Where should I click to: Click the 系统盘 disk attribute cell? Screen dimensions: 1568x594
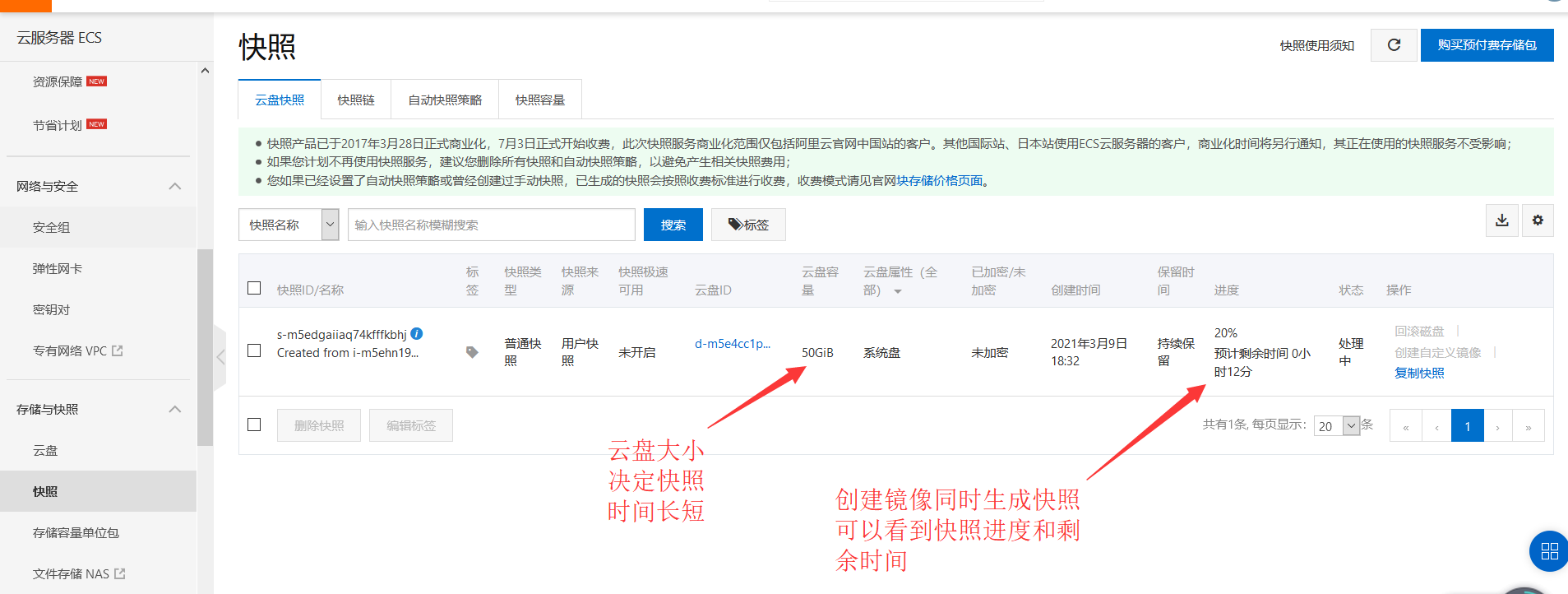[x=881, y=352]
